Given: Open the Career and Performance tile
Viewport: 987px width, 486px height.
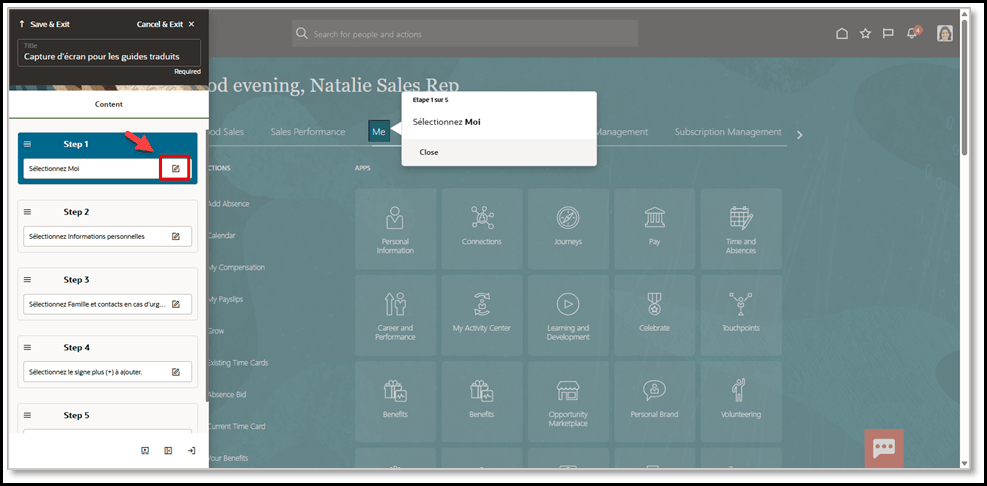Looking at the screenshot, I should [395, 315].
